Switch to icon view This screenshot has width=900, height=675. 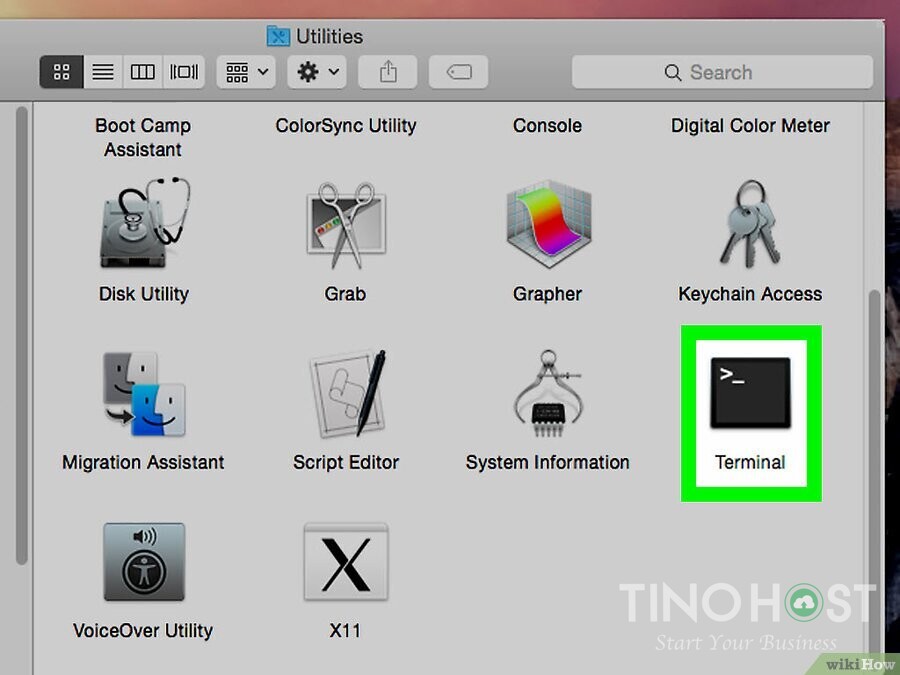(x=61, y=72)
